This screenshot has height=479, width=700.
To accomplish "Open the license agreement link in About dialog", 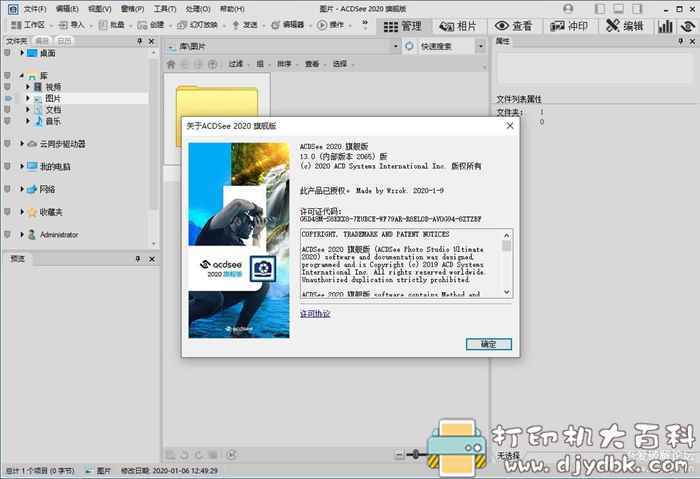I will 315,314.
